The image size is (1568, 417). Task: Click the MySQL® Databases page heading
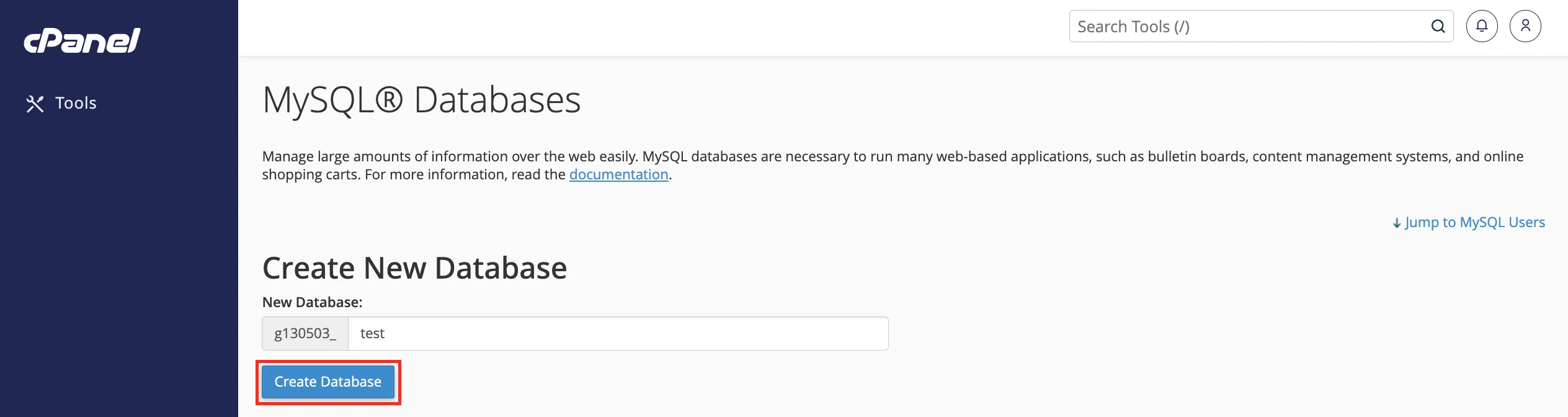(x=422, y=100)
